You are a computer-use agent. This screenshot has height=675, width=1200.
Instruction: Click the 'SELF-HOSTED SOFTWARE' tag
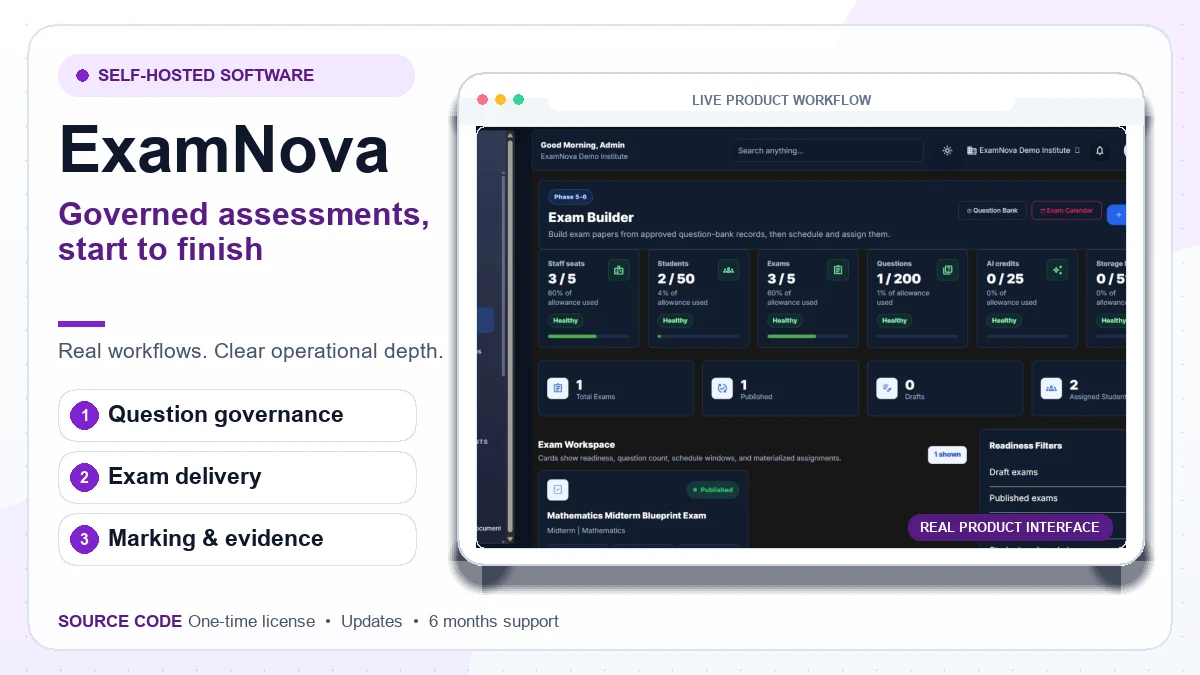[236, 75]
